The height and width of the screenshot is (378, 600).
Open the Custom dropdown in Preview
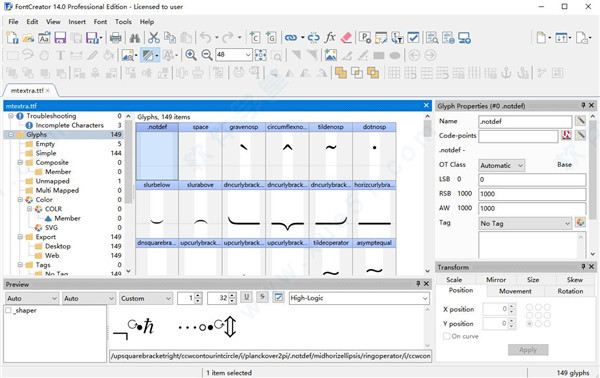click(146, 298)
